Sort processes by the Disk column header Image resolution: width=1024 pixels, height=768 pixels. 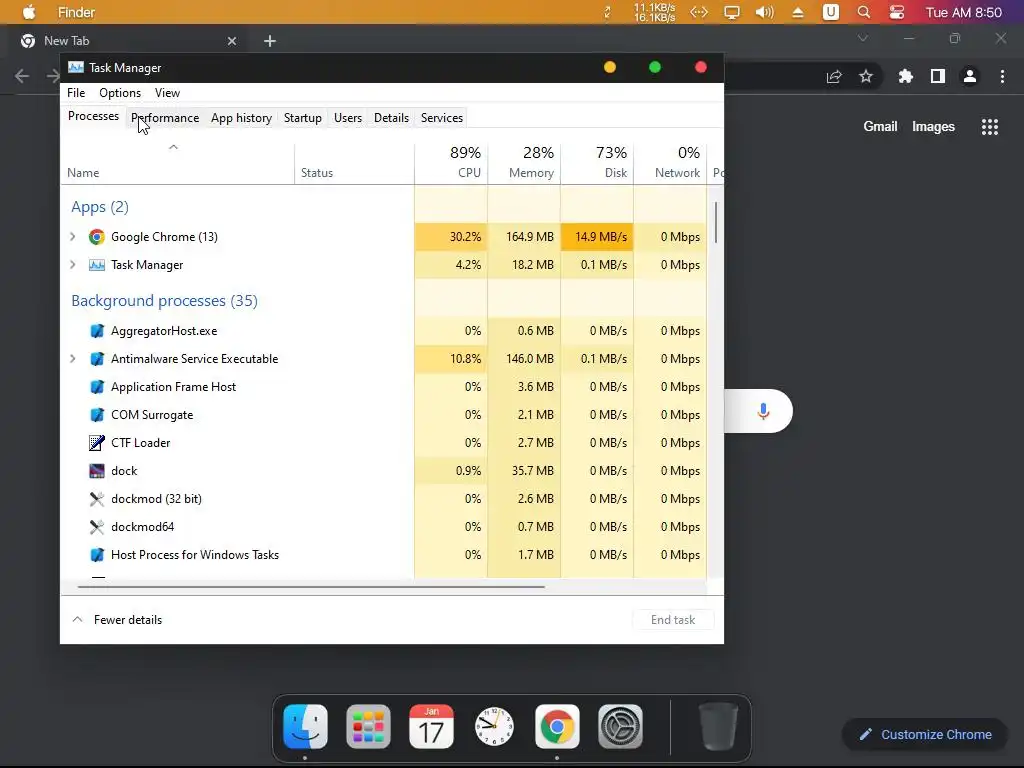coord(597,163)
